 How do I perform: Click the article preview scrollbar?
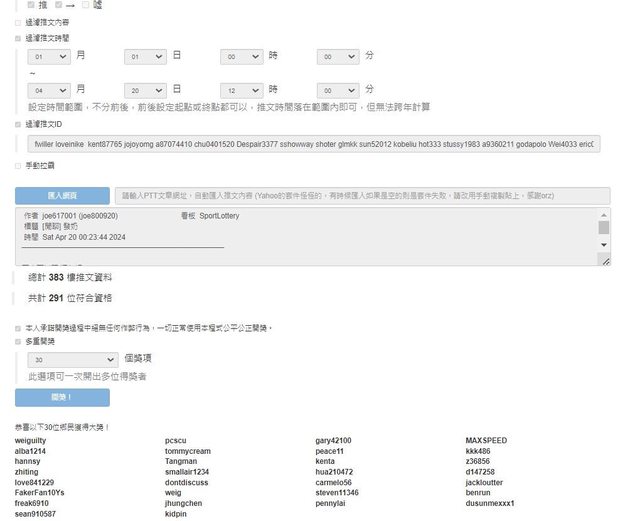[604, 235]
